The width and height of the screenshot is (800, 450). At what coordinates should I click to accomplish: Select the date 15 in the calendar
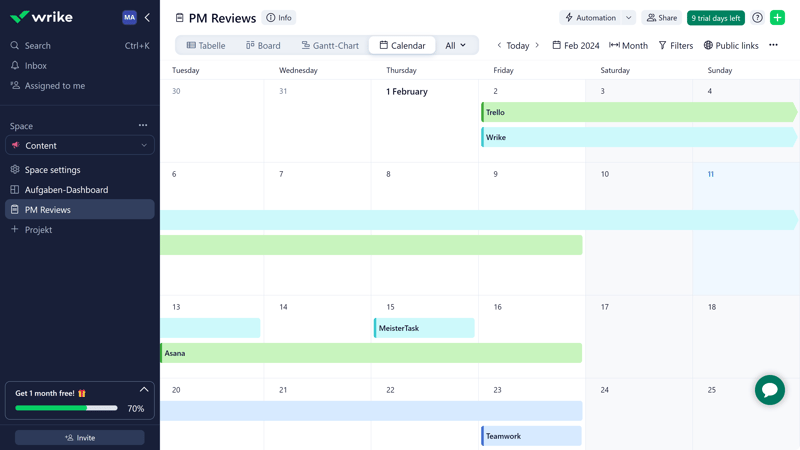point(390,307)
